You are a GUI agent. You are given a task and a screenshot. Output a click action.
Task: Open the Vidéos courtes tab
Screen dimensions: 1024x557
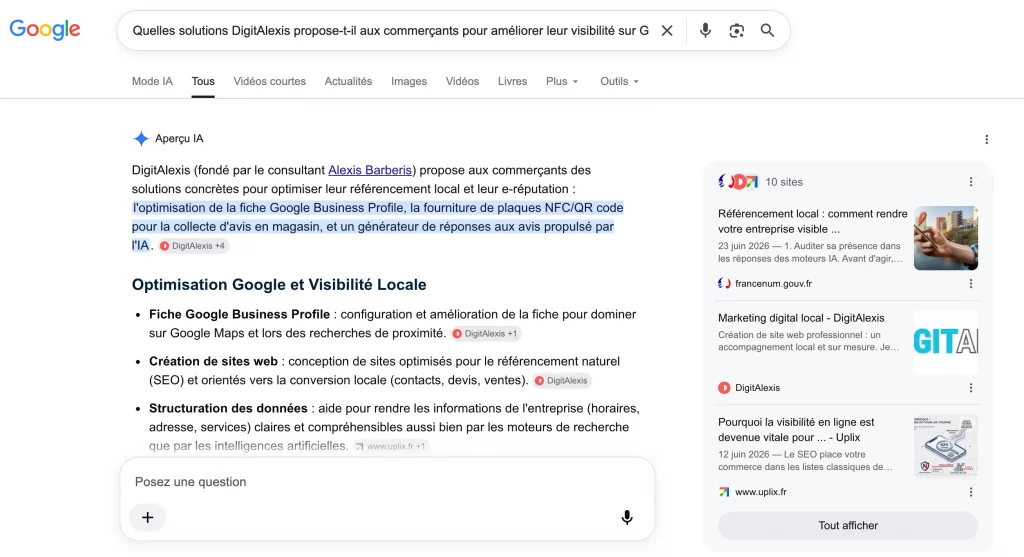270,82
